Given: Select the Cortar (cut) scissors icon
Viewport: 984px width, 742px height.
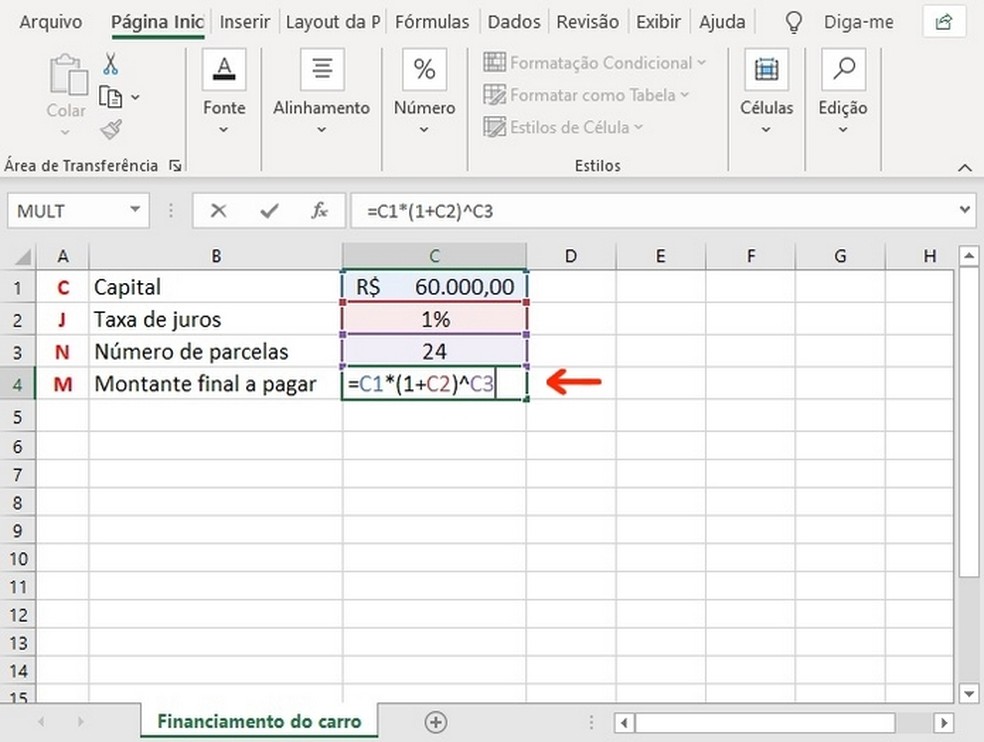Looking at the screenshot, I should (x=113, y=63).
